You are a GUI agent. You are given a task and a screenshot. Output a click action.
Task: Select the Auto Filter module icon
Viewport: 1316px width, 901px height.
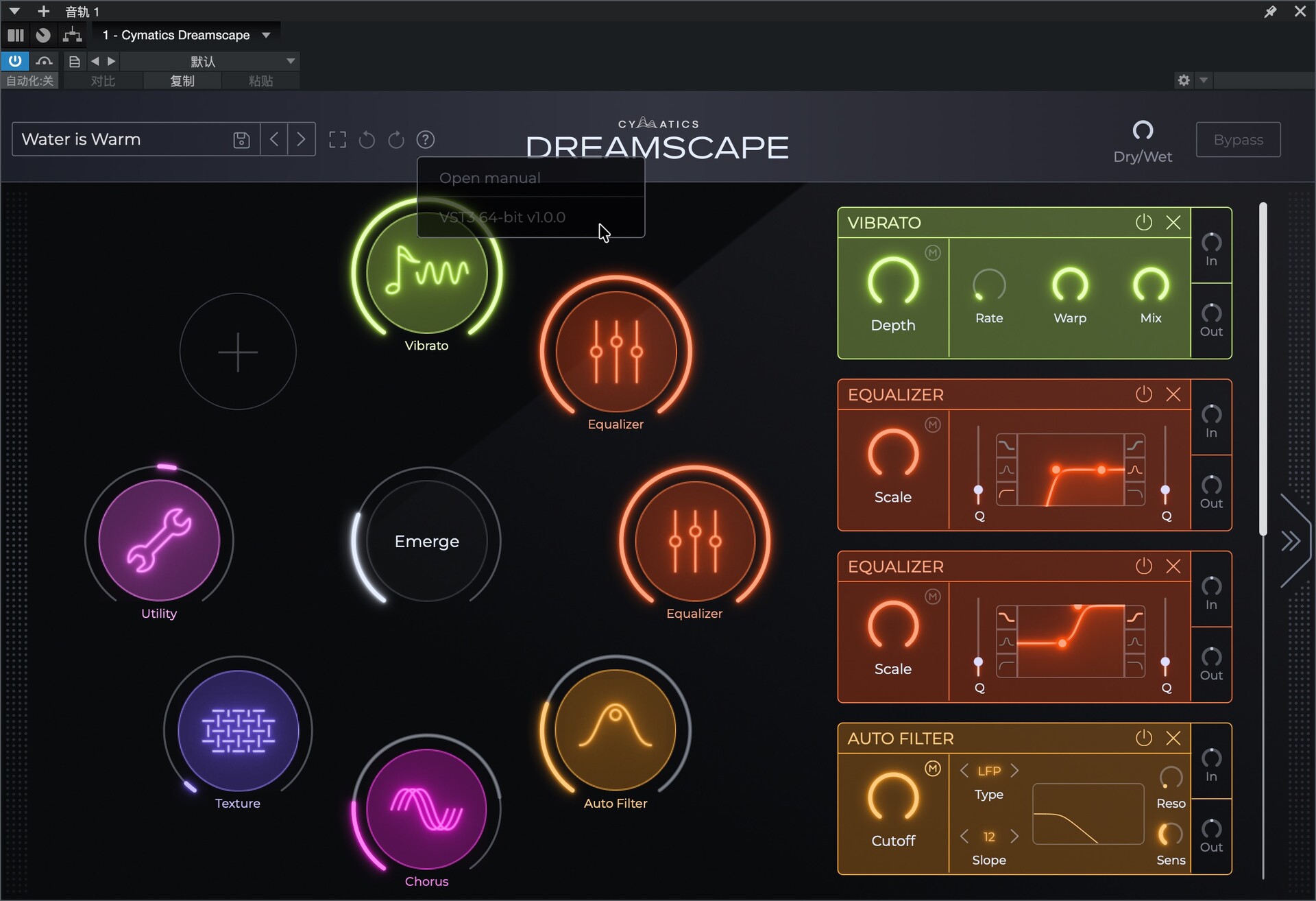point(615,730)
